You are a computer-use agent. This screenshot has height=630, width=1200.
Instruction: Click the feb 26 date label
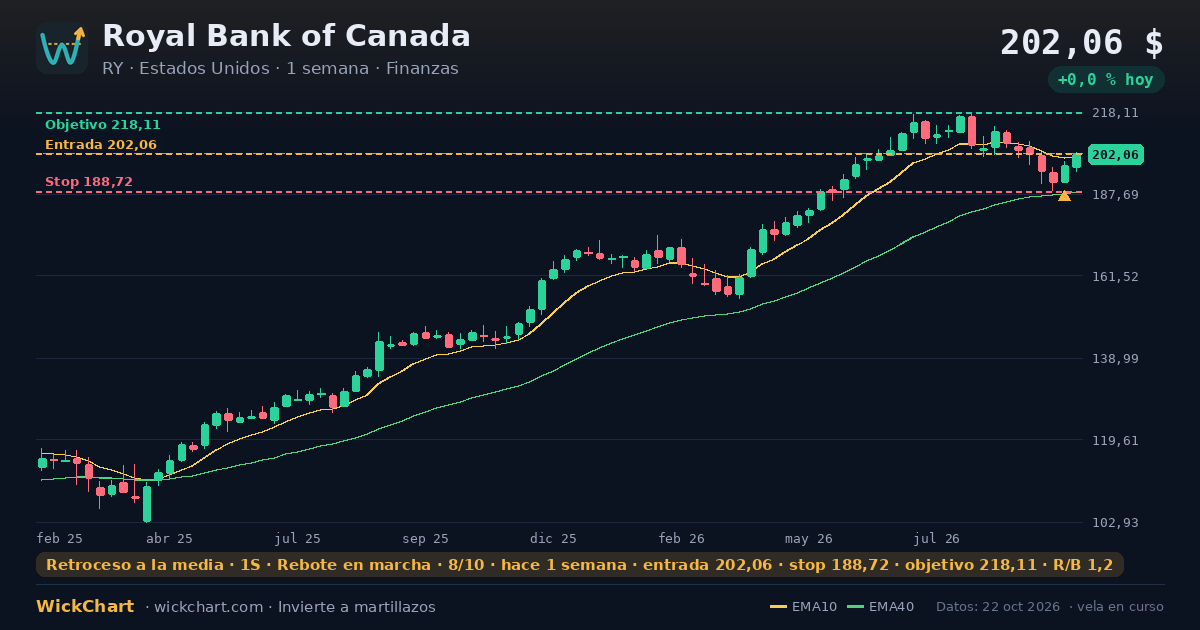point(682,538)
